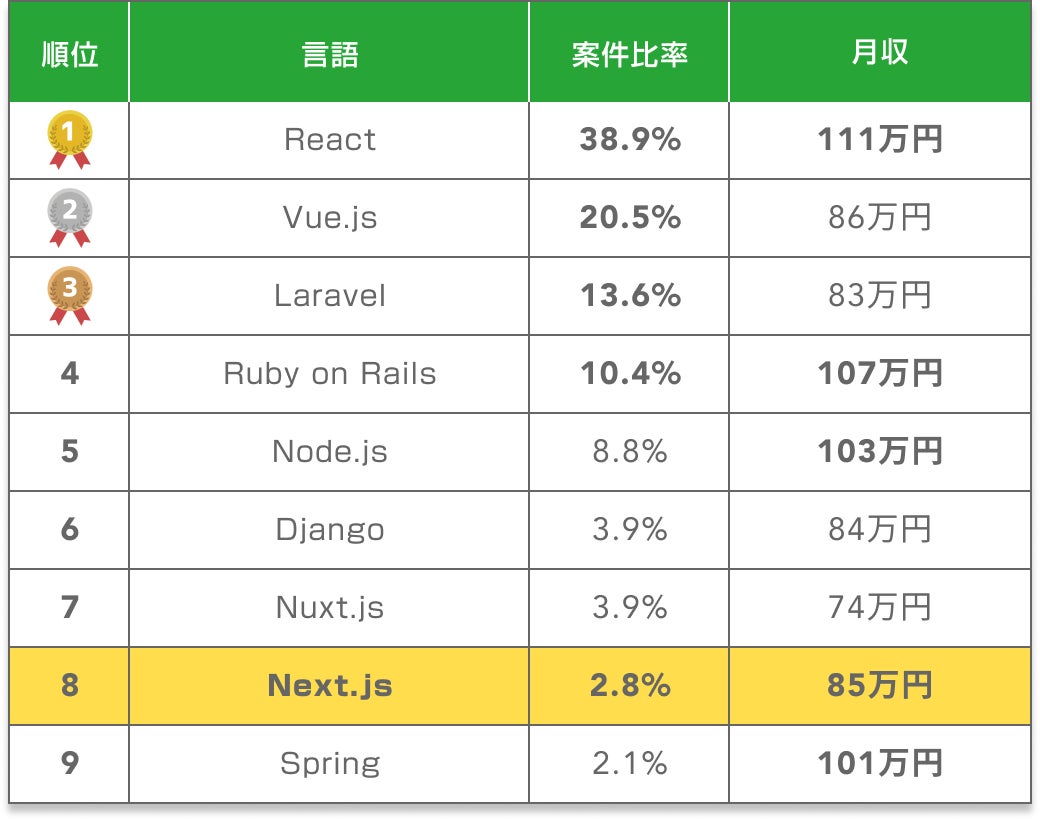Click the 案件比率 column header

pyautogui.click(x=630, y=54)
